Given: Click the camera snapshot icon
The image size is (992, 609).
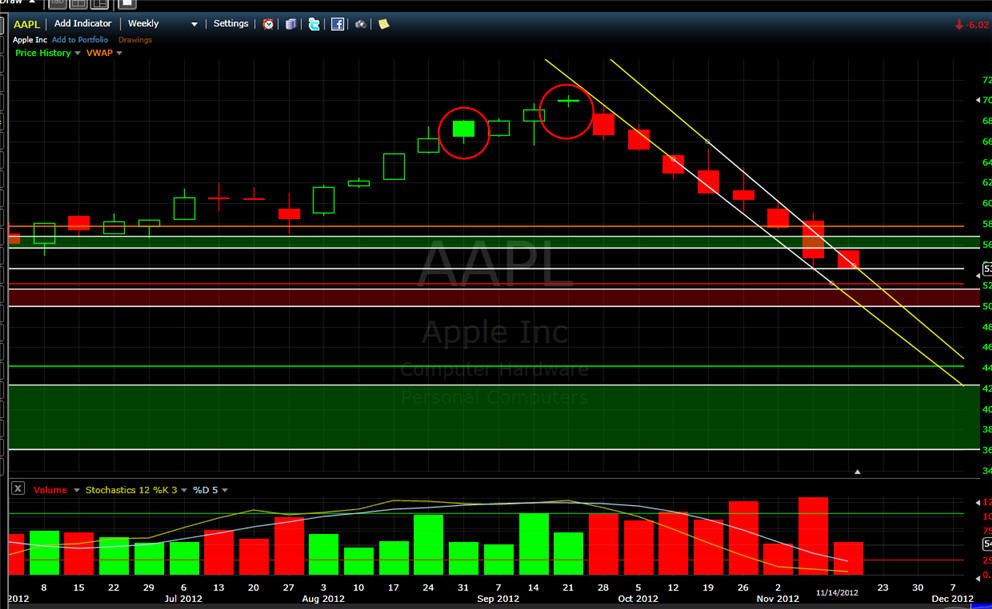Looking at the screenshot, I should [x=361, y=24].
